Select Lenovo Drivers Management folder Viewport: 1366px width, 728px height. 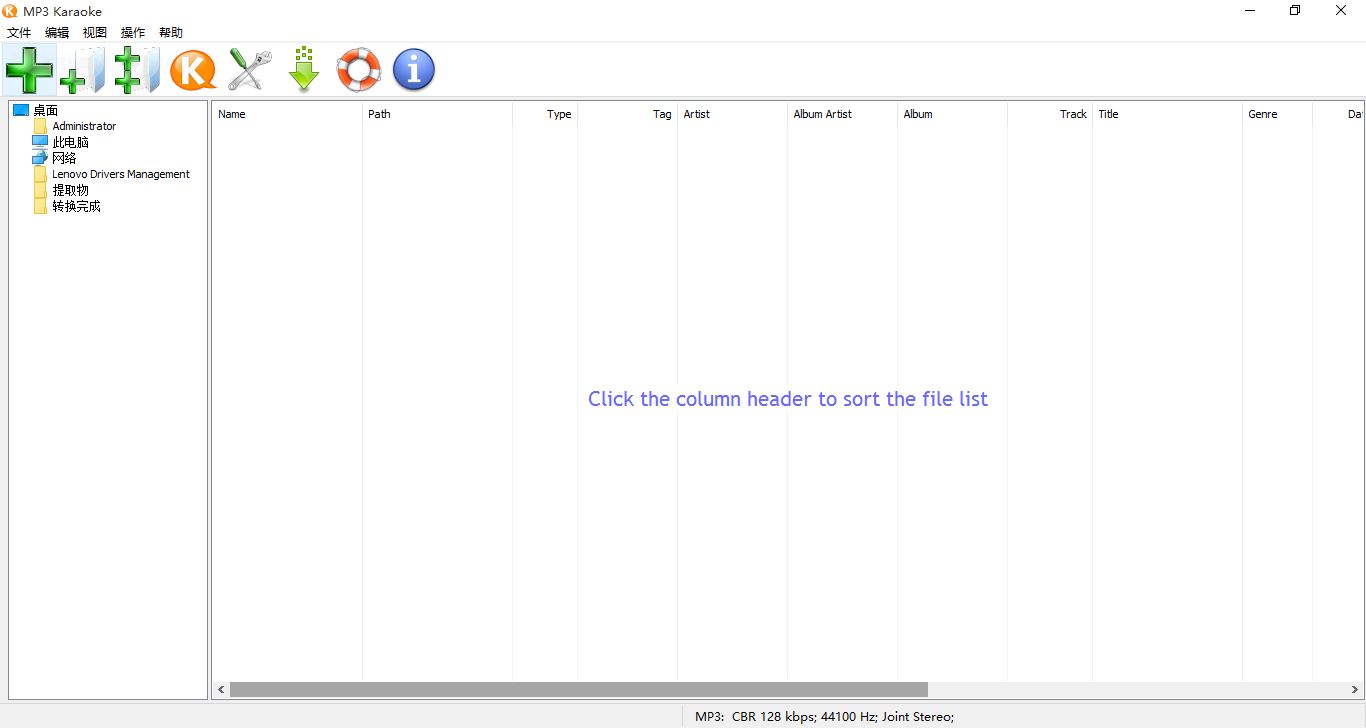click(x=121, y=174)
